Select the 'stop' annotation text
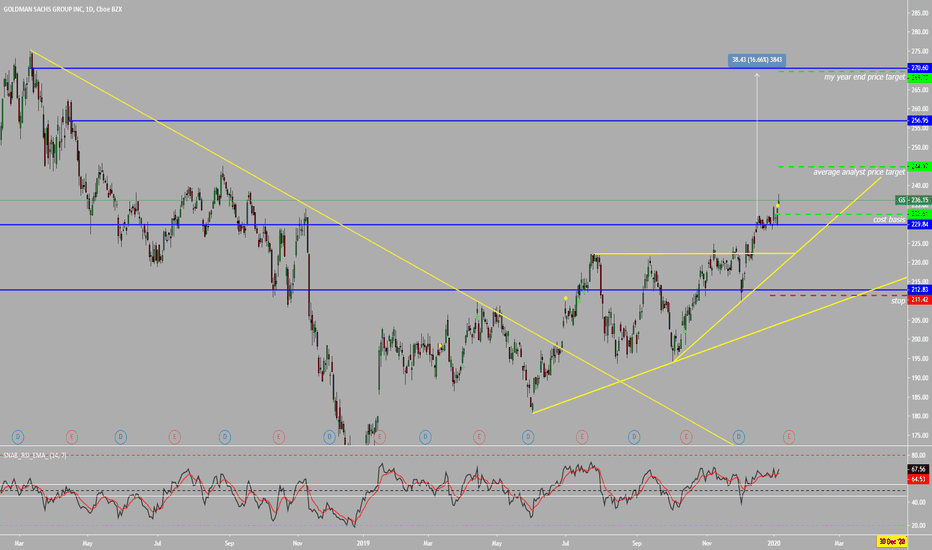Viewport: 932px width, 550px height. coord(898,301)
